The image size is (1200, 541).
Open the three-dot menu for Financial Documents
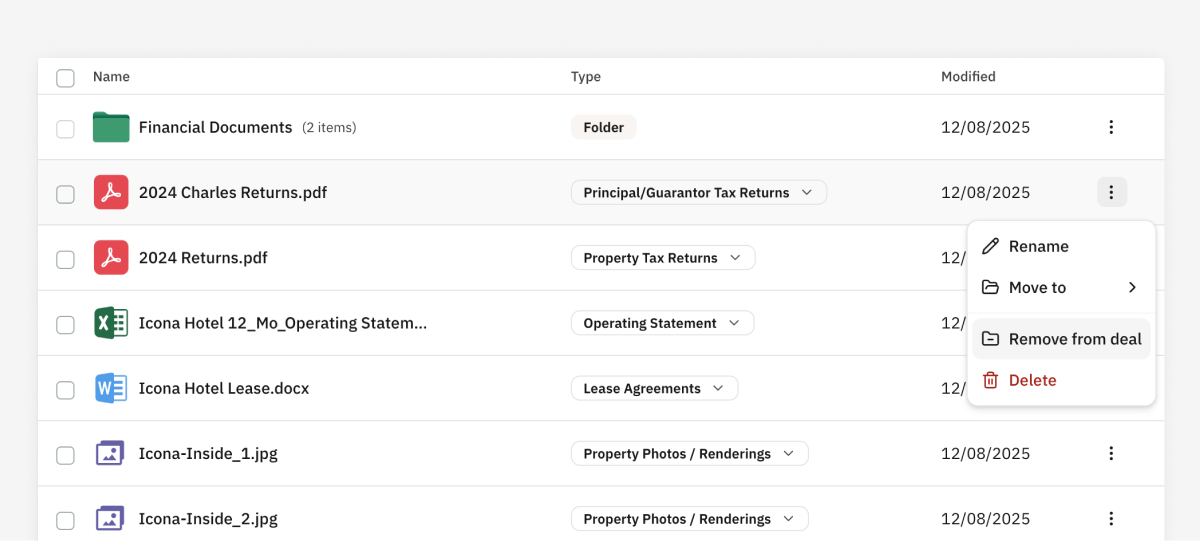1111,127
